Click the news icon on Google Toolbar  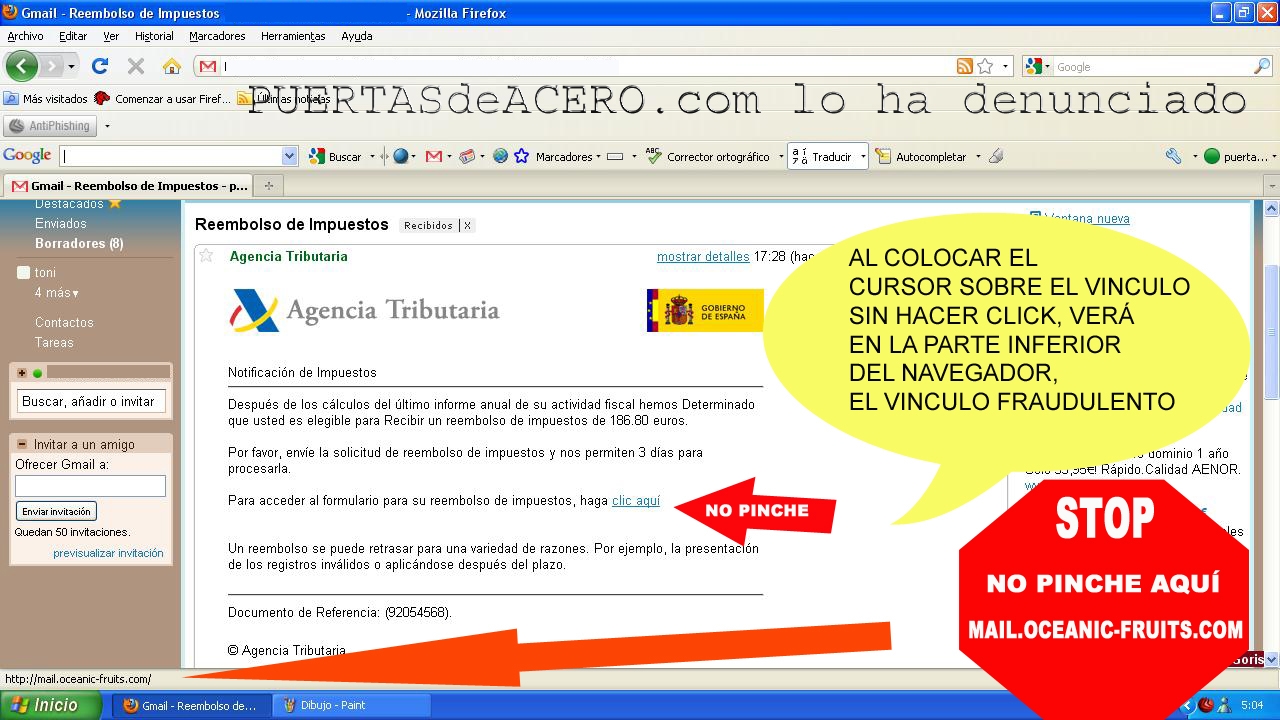[x=467, y=156]
